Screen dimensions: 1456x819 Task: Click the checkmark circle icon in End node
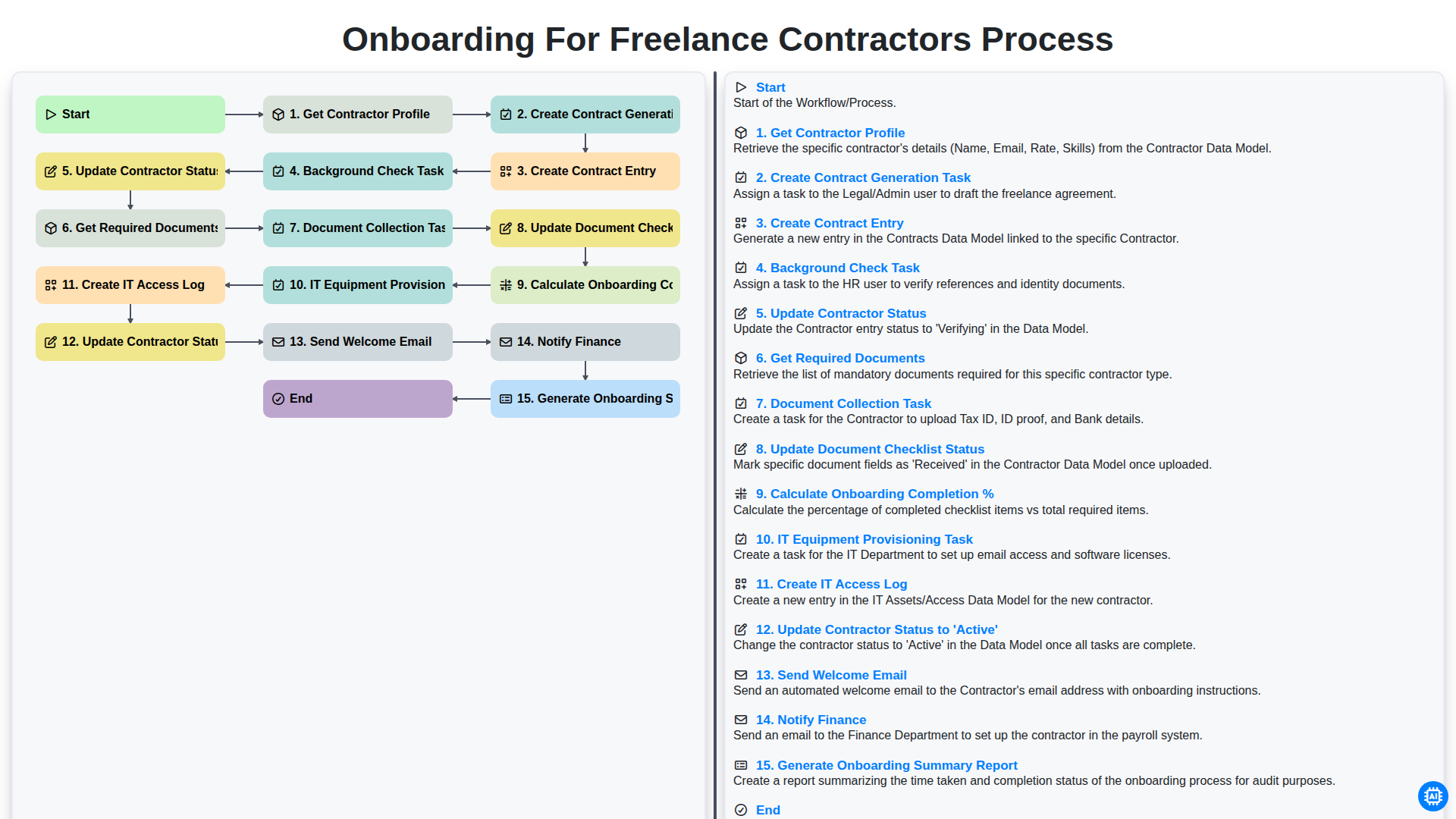pyautogui.click(x=278, y=399)
